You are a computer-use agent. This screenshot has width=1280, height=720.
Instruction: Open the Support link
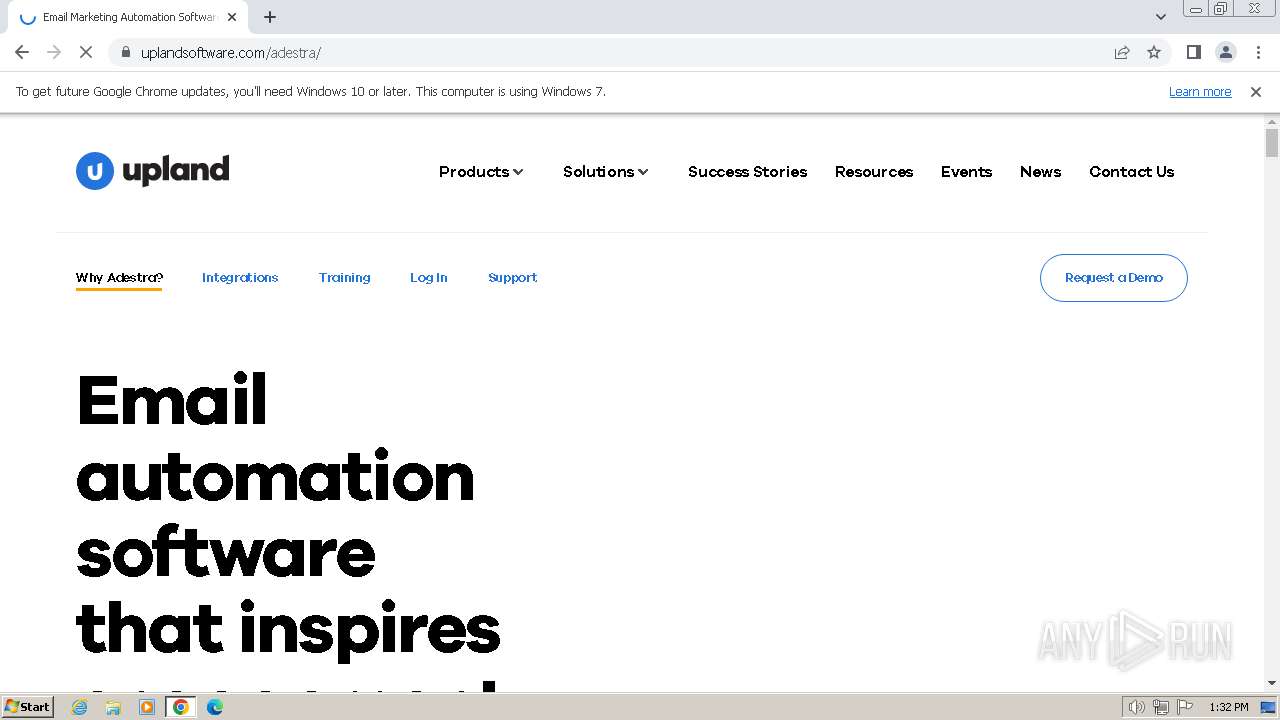(x=512, y=278)
